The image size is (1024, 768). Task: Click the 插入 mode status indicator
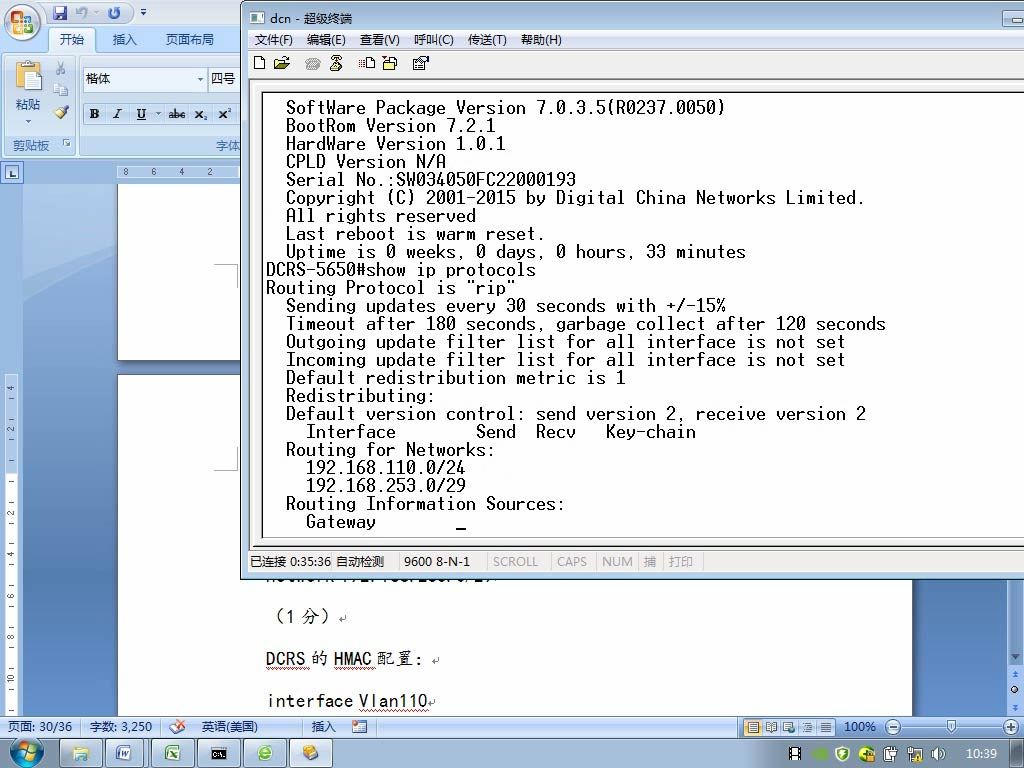[x=323, y=726]
